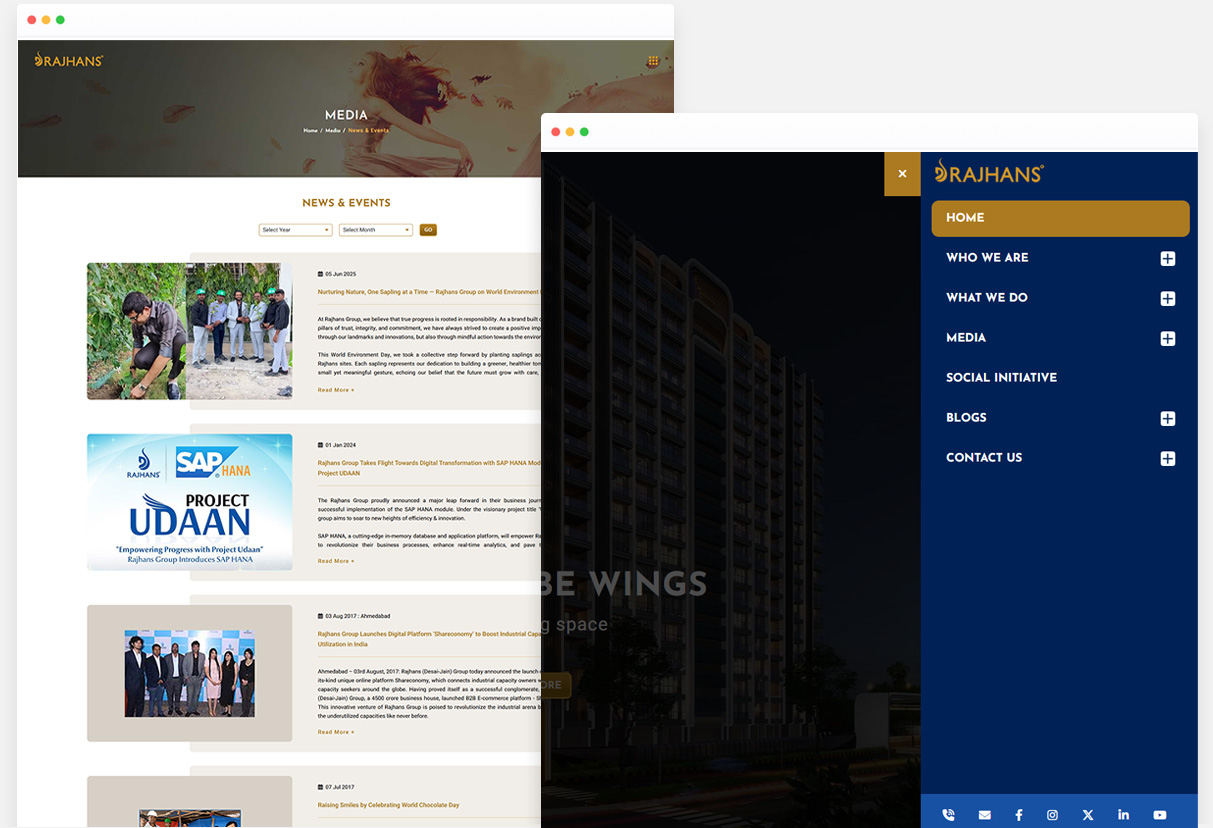Open the LinkedIn icon in footer bar
The height and width of the screenshot is (828, 1213).
[x=1124, y=815]
